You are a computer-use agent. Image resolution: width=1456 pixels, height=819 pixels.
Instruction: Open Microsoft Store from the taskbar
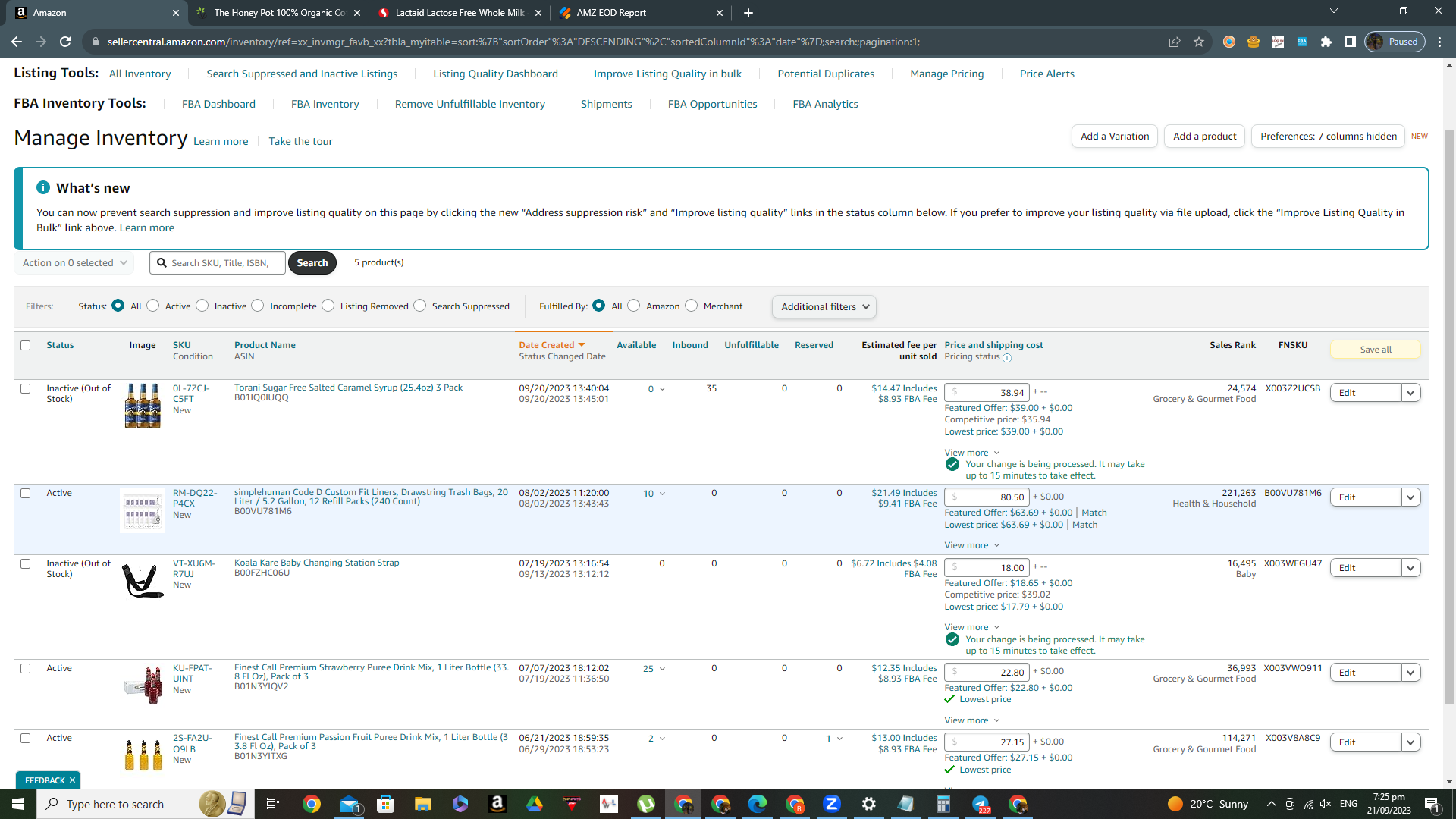pyautogui.click(x=386, y=804)
